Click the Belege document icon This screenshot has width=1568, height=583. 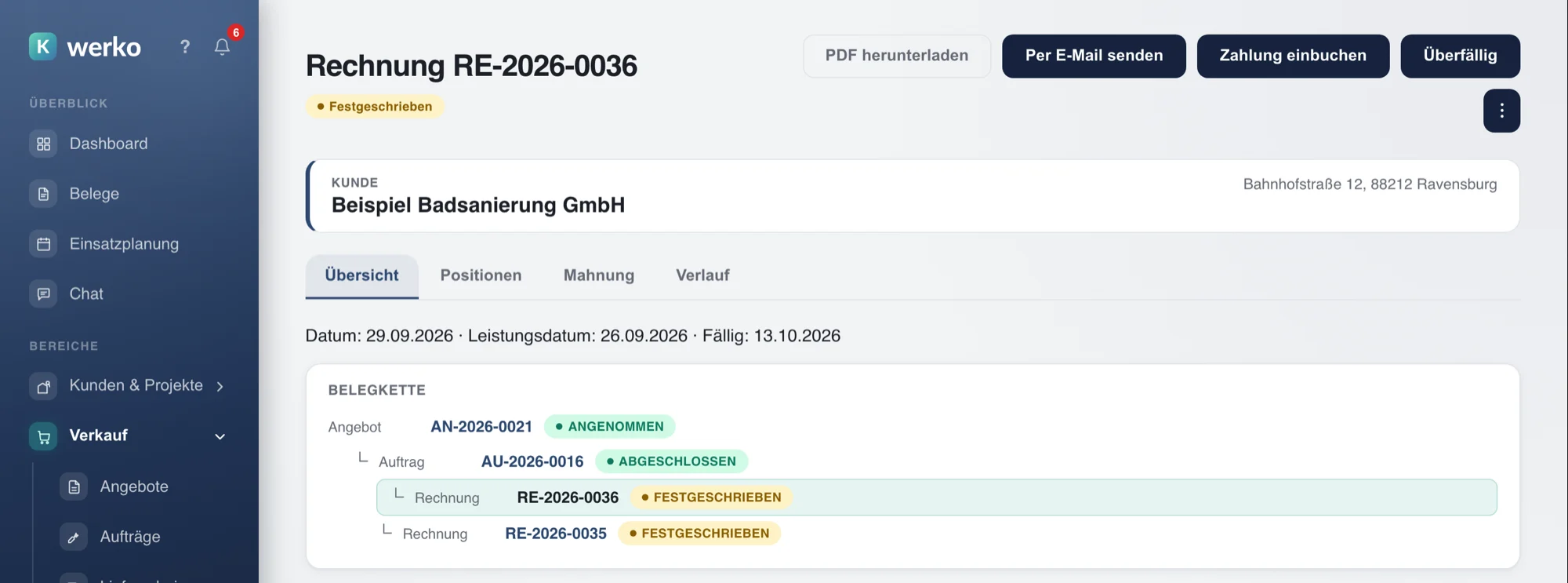(x=43, y=194)
